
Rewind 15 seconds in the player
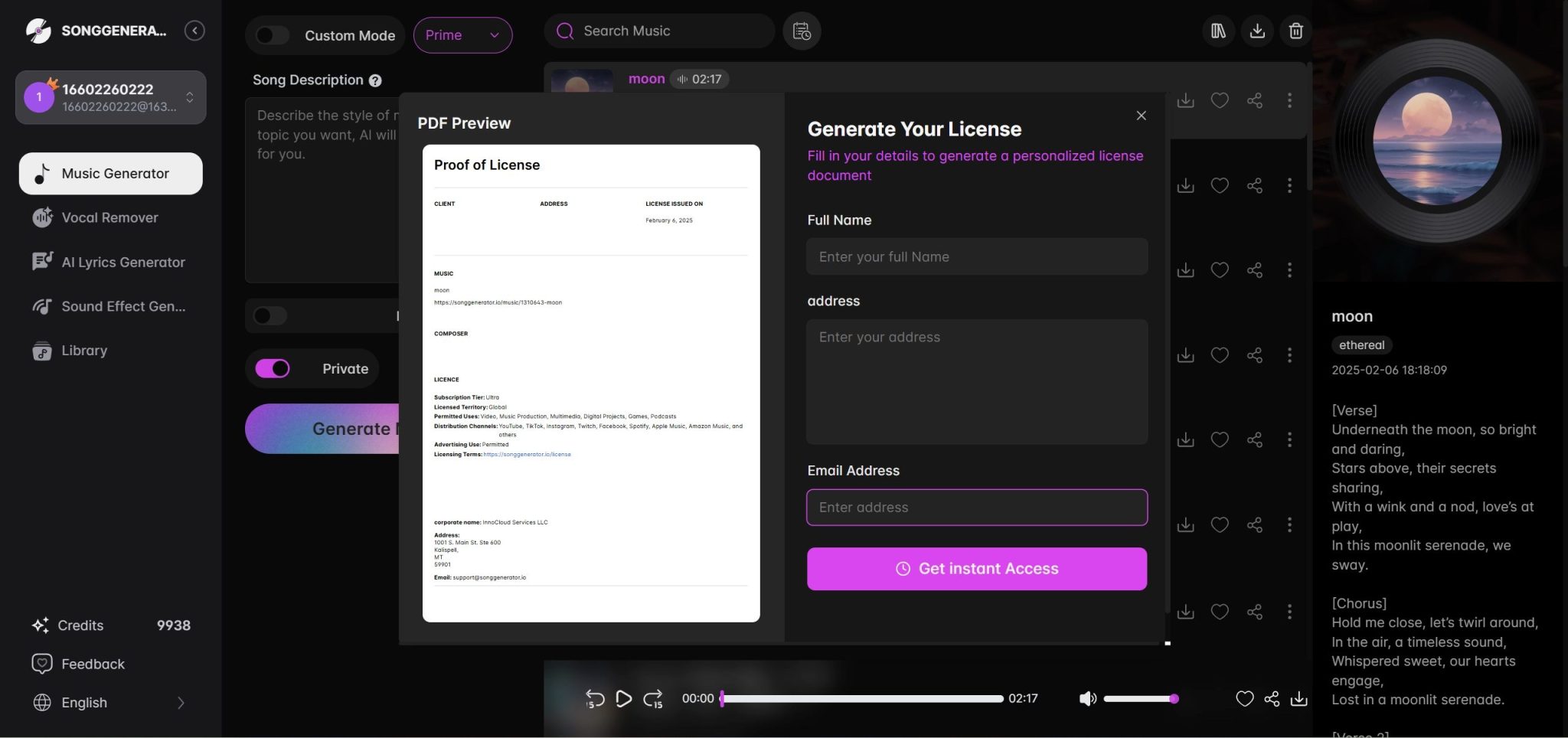click(595, 698)
